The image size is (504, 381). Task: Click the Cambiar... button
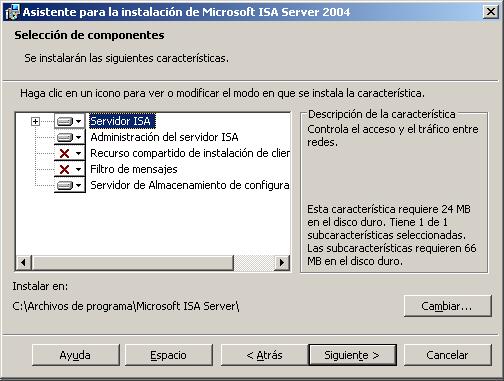[447, 306]
